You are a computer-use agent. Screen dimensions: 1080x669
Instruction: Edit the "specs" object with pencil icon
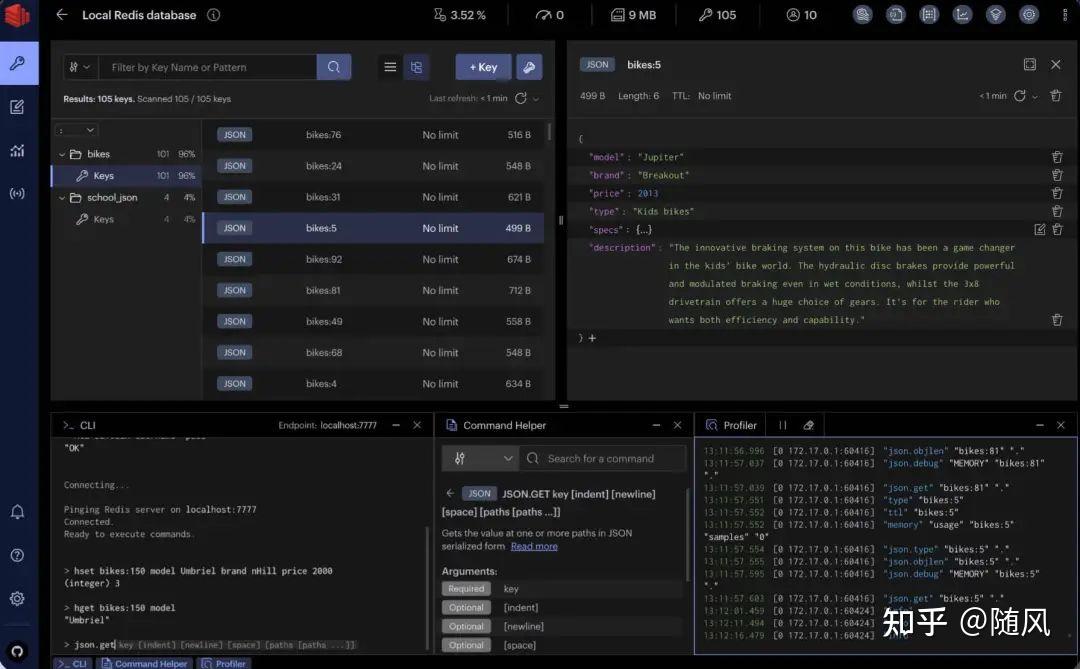1039,229
